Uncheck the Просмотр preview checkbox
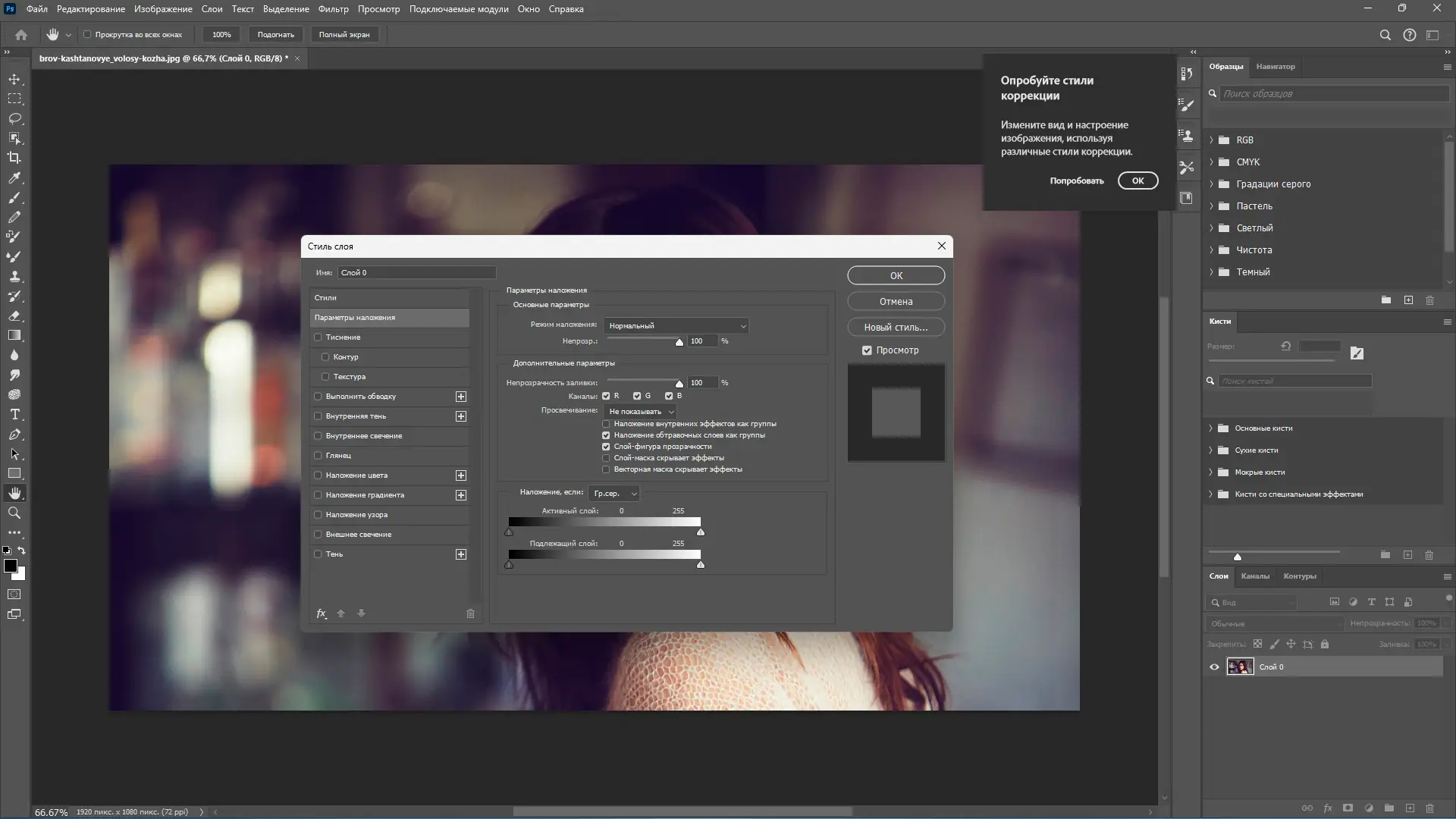 click(867, 350)
